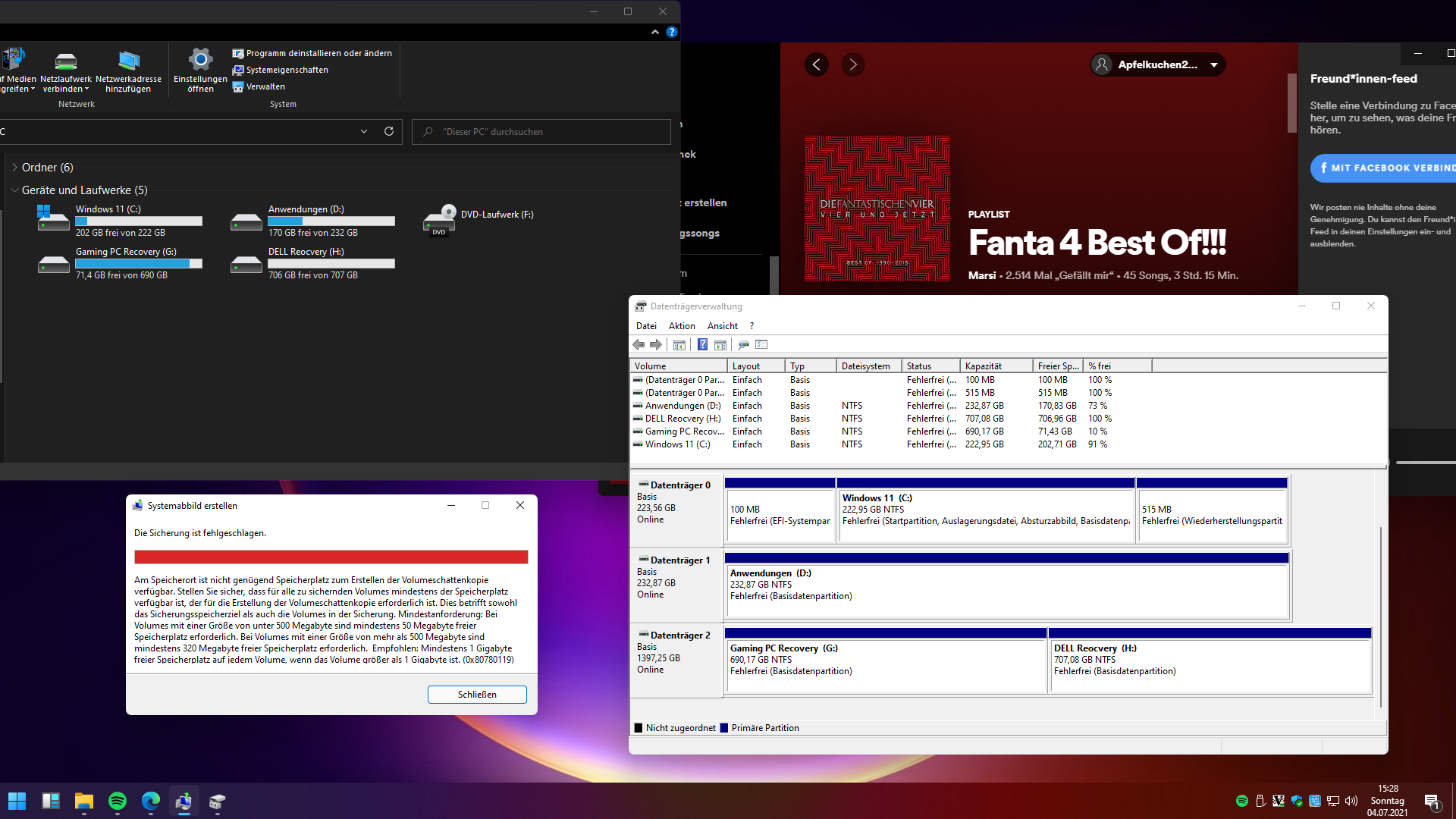Collapse the Geräte und Laufwerke (5) group
This screenshot has width=1456, height=819.
tap(14, 190)
